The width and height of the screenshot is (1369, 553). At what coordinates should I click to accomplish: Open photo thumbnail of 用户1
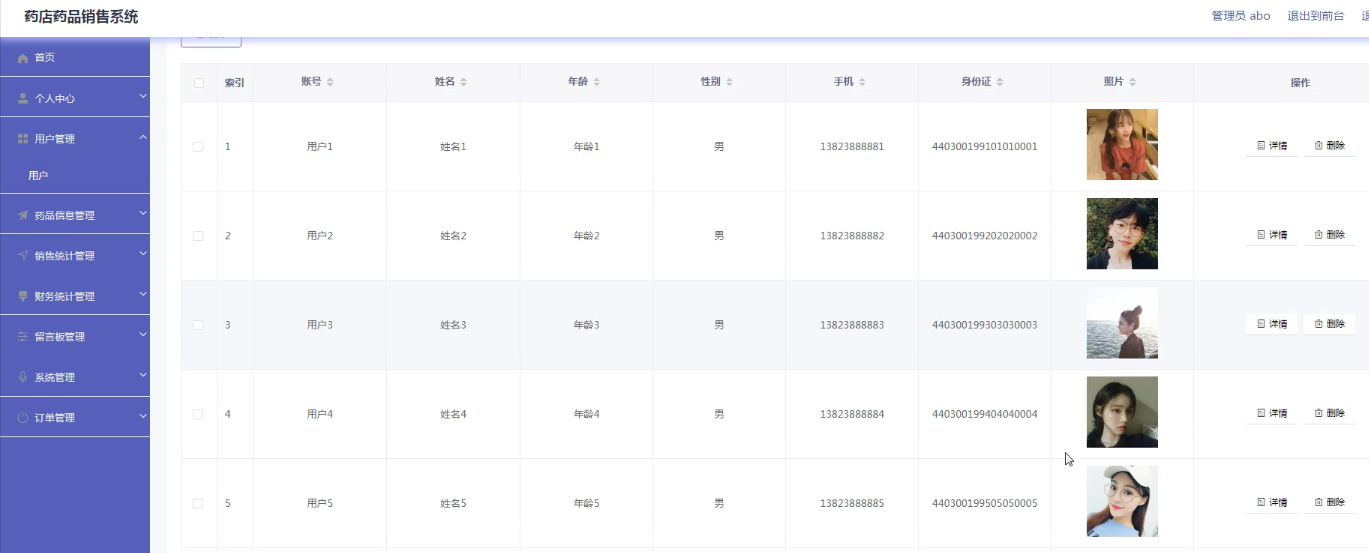[1122, 145]
